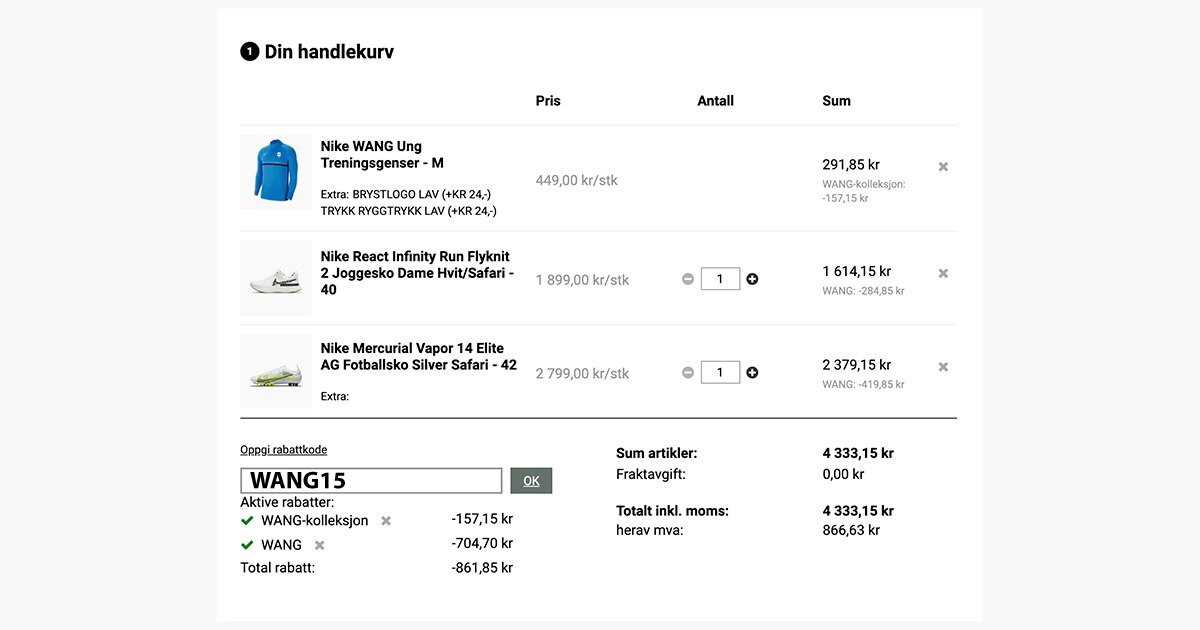Open the Oppgi rabattkode link
This screenshot has width=1200, height=630.
tap(284, 450)
